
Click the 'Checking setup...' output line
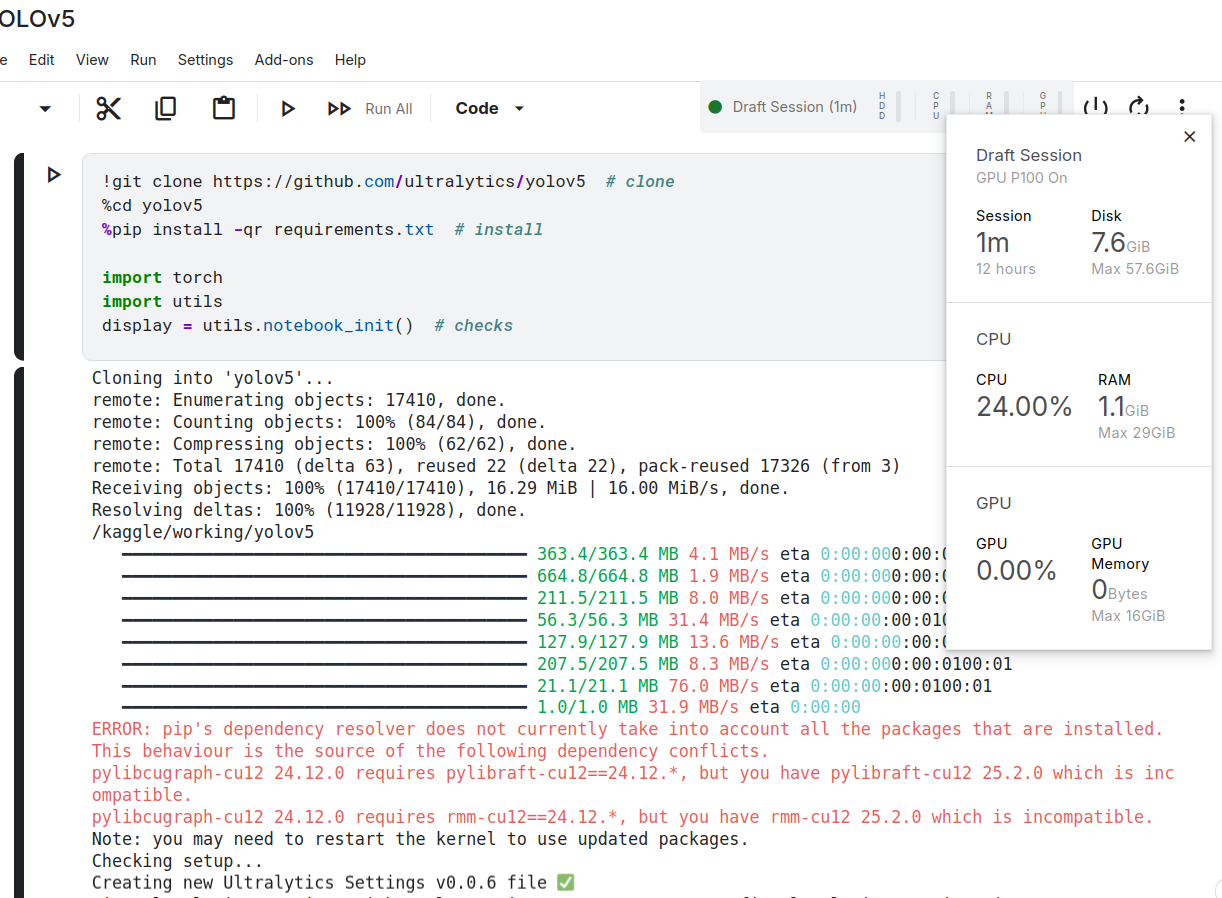pyautogui.click(x=177, y=862)
